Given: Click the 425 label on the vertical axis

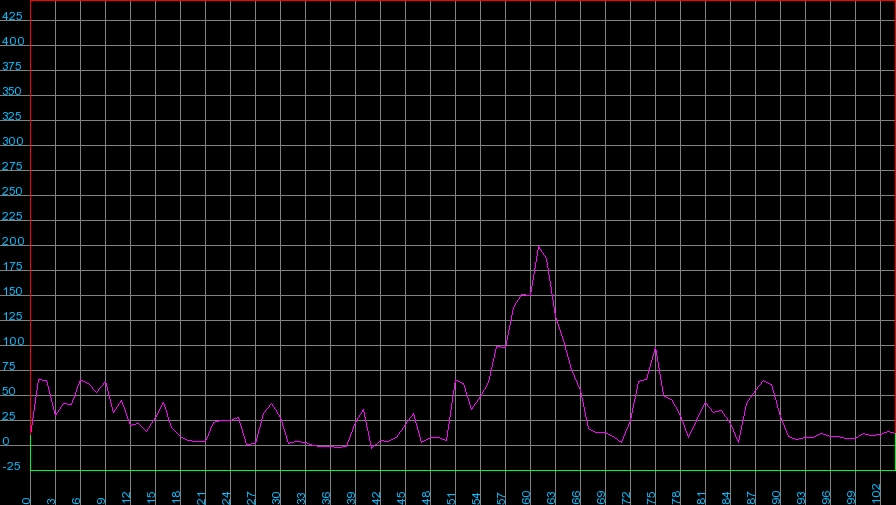Looking at the screenshot, I should (x=12, y=17).
